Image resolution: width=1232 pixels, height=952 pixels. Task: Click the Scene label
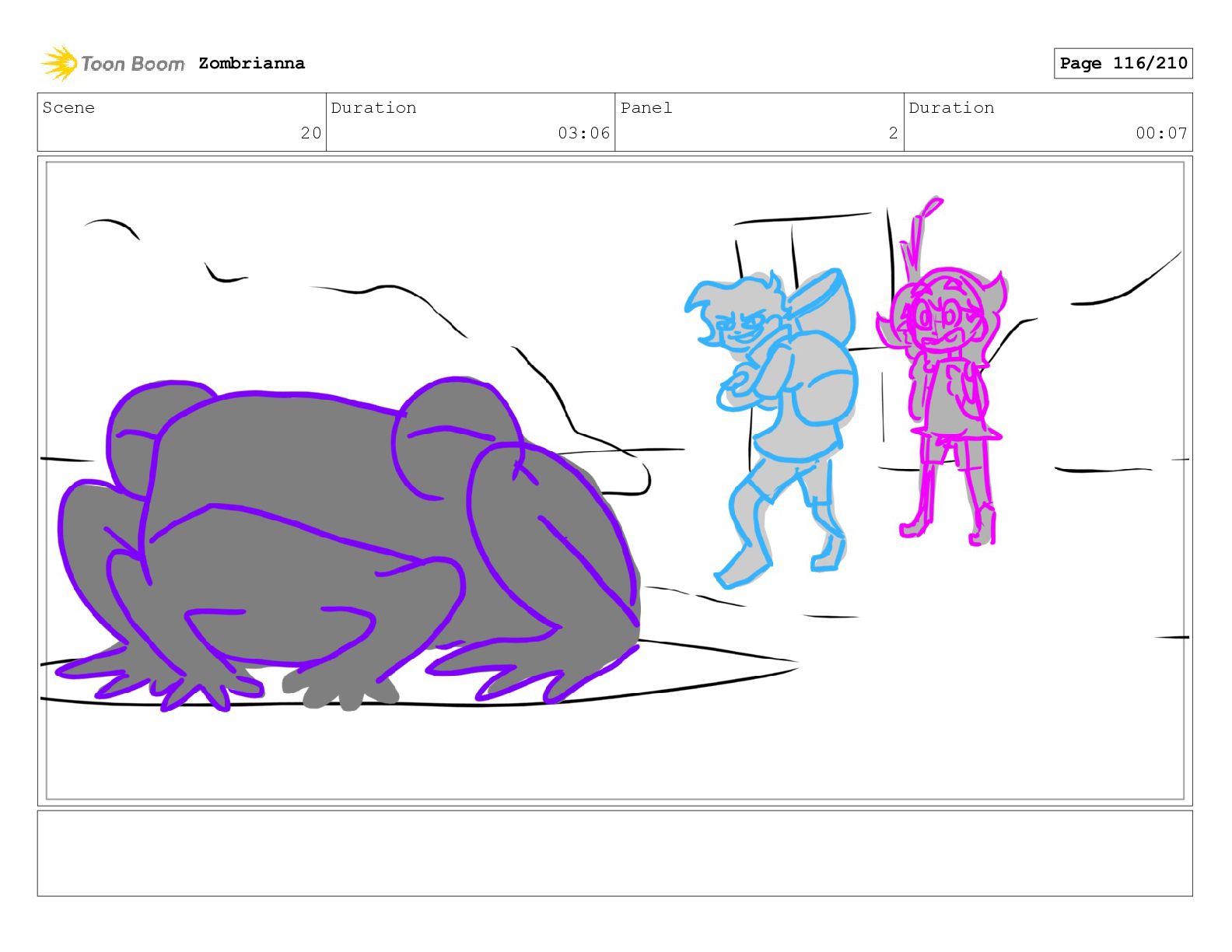coord(68,107)
